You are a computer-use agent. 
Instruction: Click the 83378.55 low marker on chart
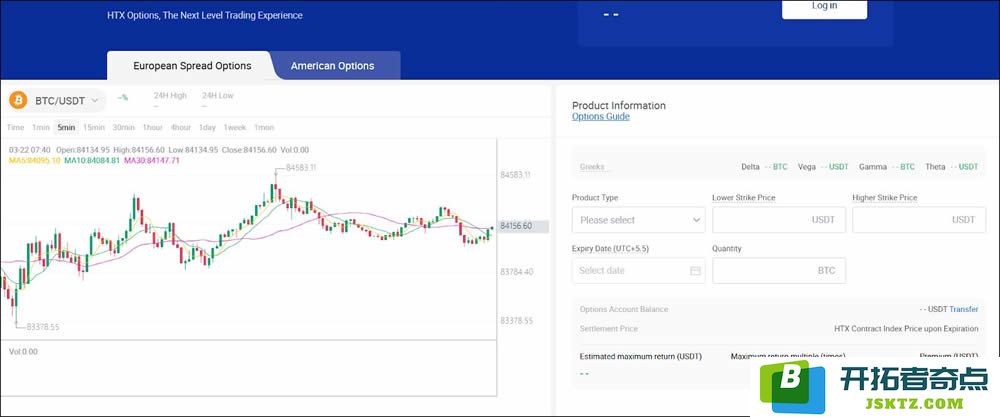coord(43,327)
